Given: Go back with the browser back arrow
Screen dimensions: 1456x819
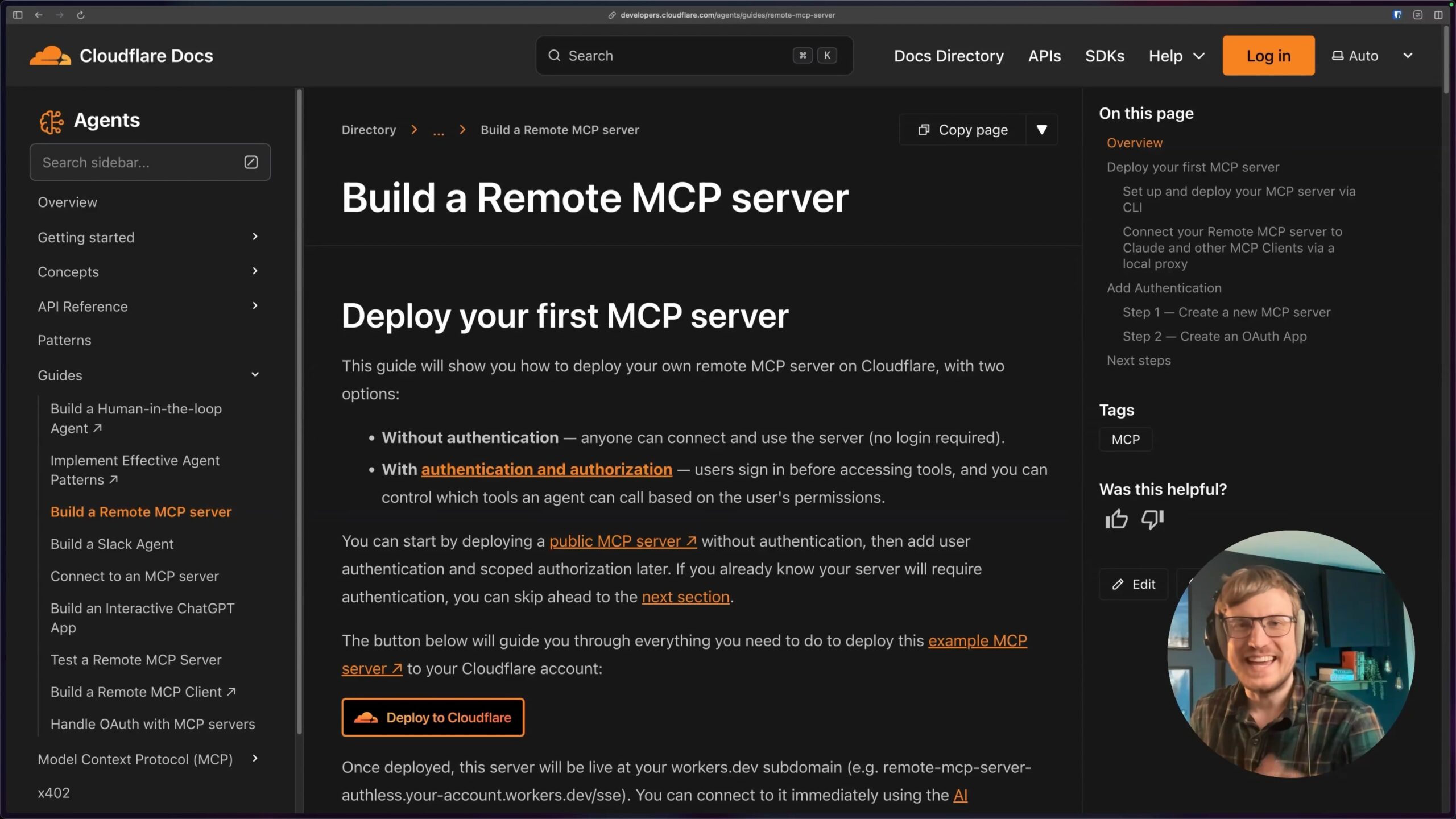Looking at the screenshot, I should click(x=39, y=15).
